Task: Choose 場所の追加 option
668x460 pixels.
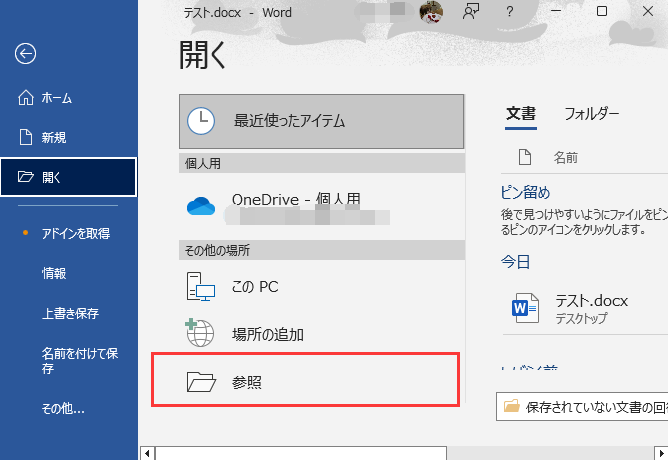Action: (x=322, y=334)
